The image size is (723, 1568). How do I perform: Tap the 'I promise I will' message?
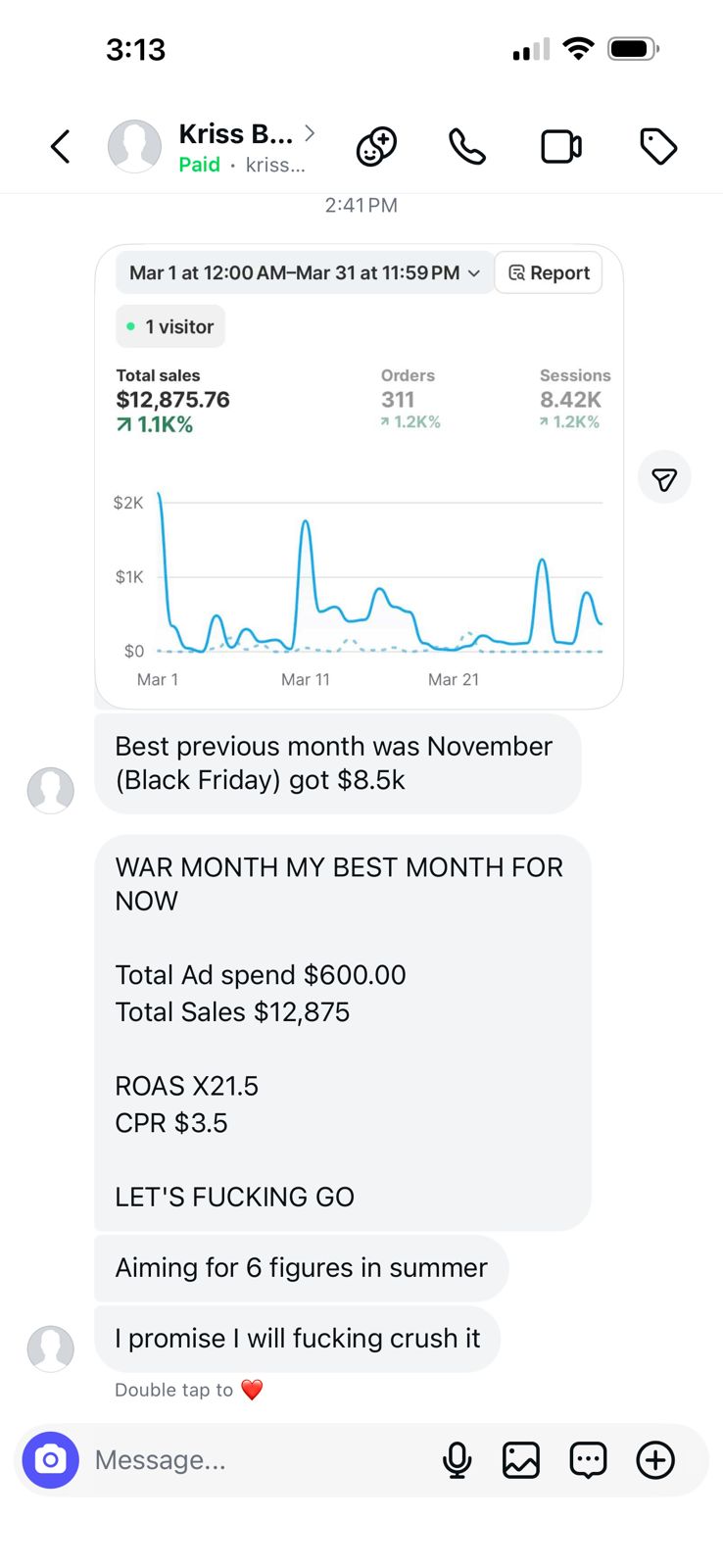coord(297,1339)
